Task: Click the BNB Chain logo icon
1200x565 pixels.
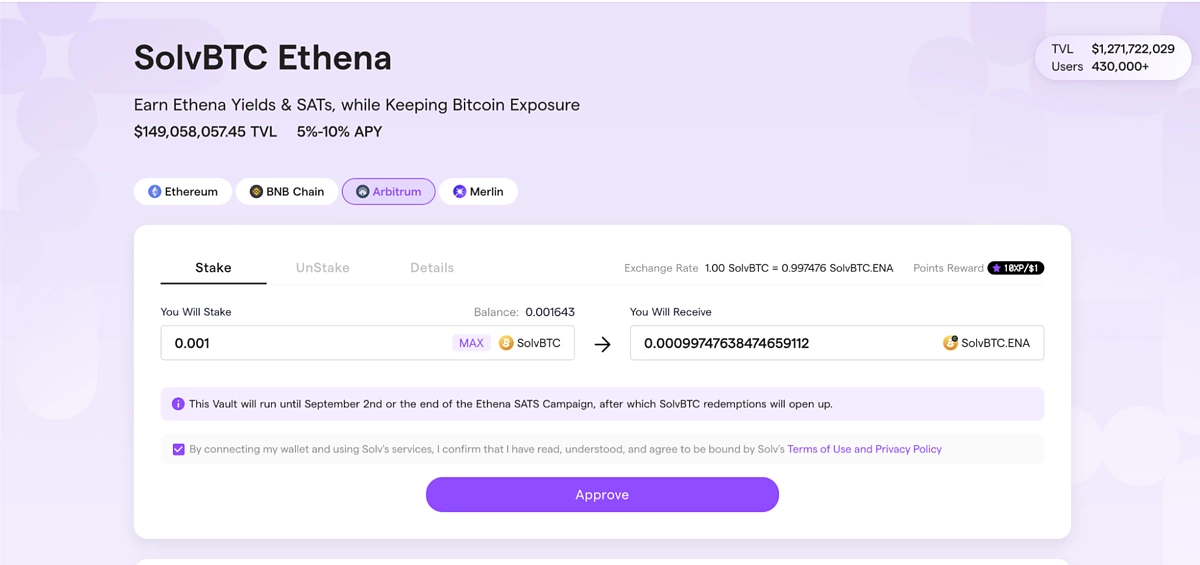Action: 256,191
